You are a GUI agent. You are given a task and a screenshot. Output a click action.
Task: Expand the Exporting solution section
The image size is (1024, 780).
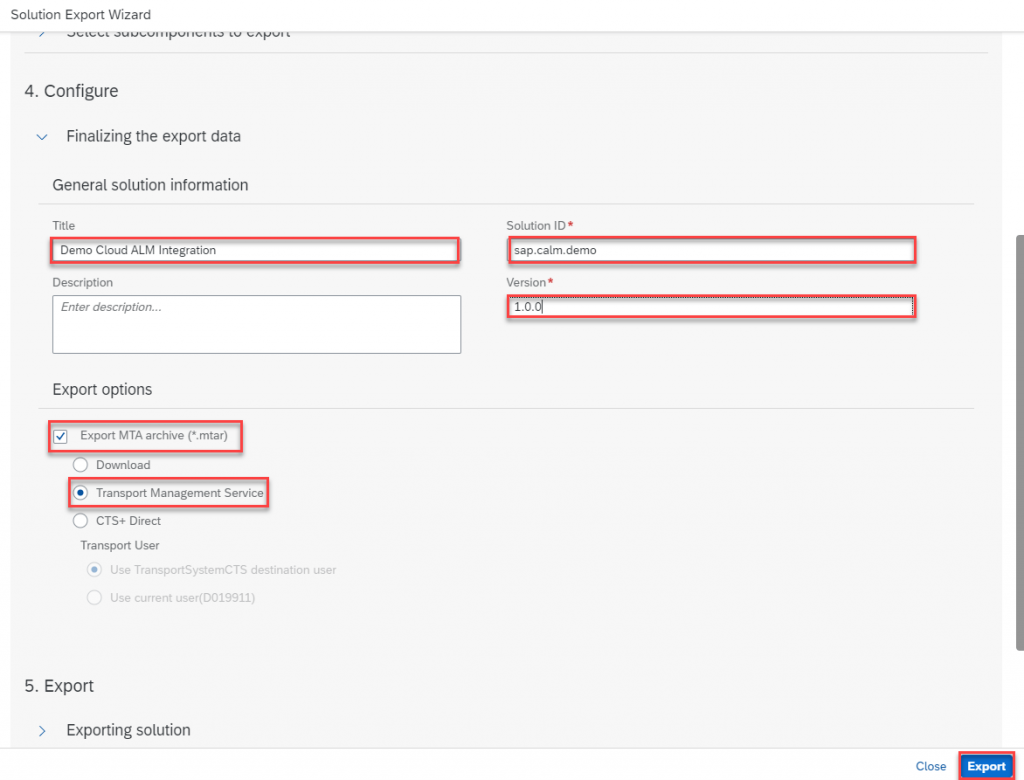(42, 731)
